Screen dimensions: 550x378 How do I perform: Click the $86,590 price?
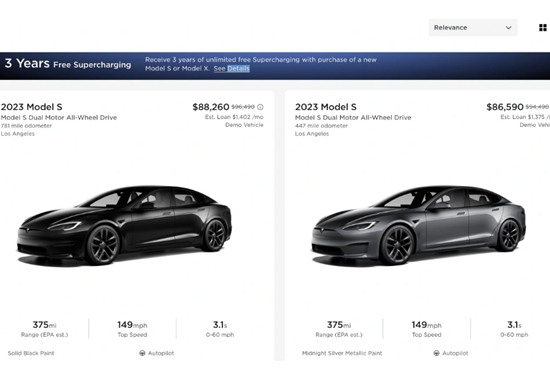click(505, 107)
